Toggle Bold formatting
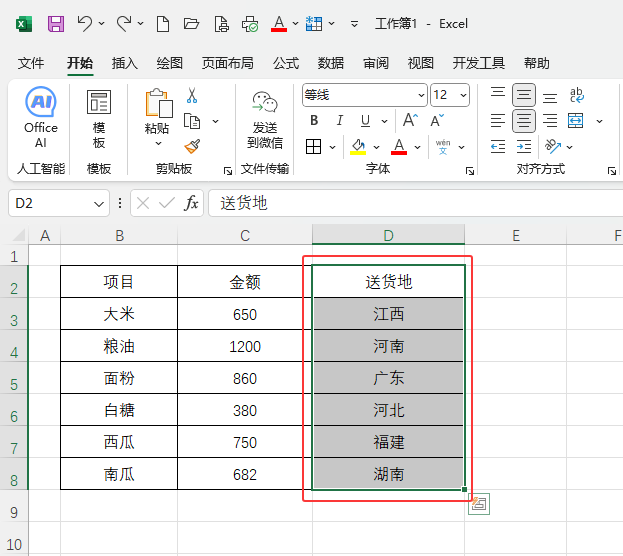The width and height of the screenshot is (623, 556). coord(314,120)
